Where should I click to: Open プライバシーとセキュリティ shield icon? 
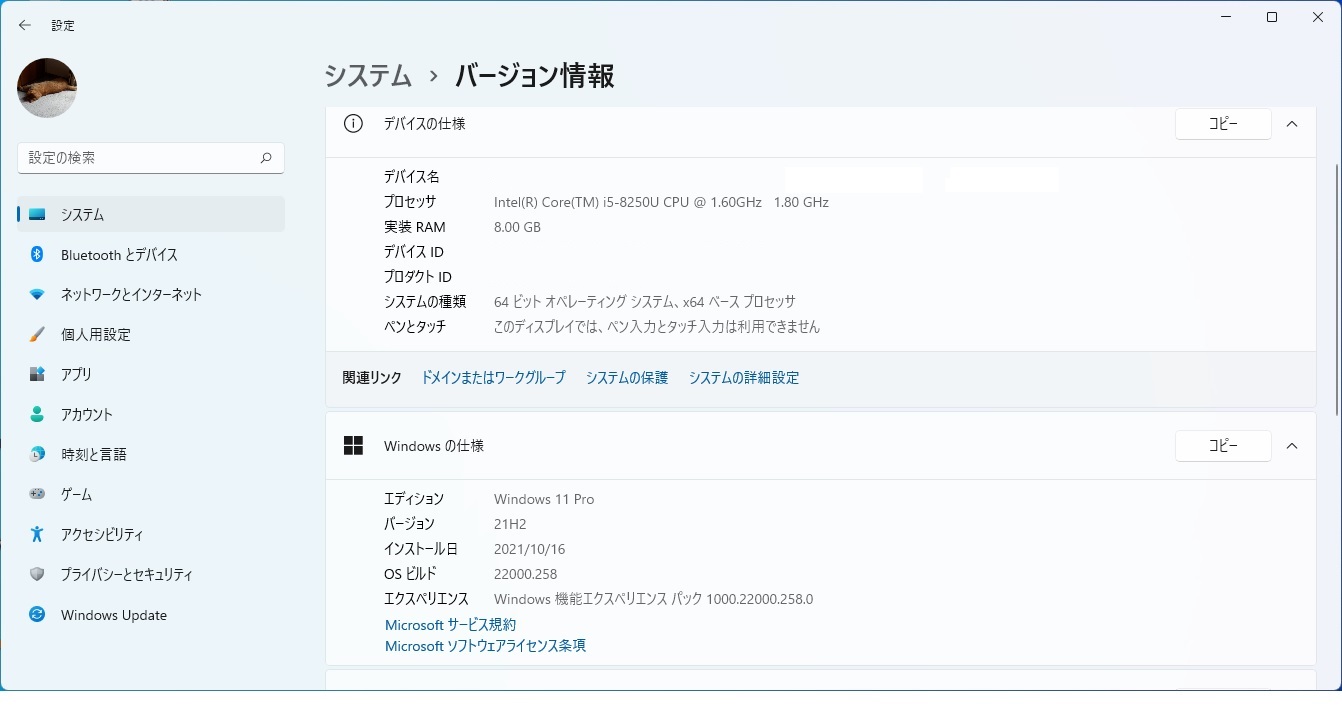point(37,575)
